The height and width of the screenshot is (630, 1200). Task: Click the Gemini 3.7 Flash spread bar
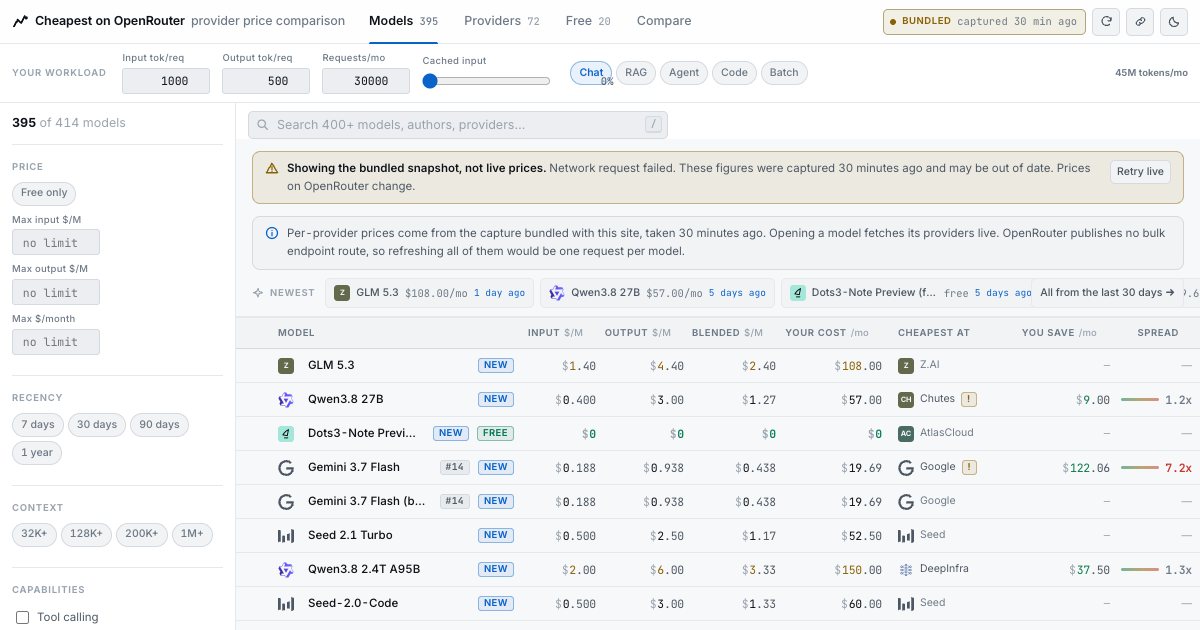(x=1139, y=467)
